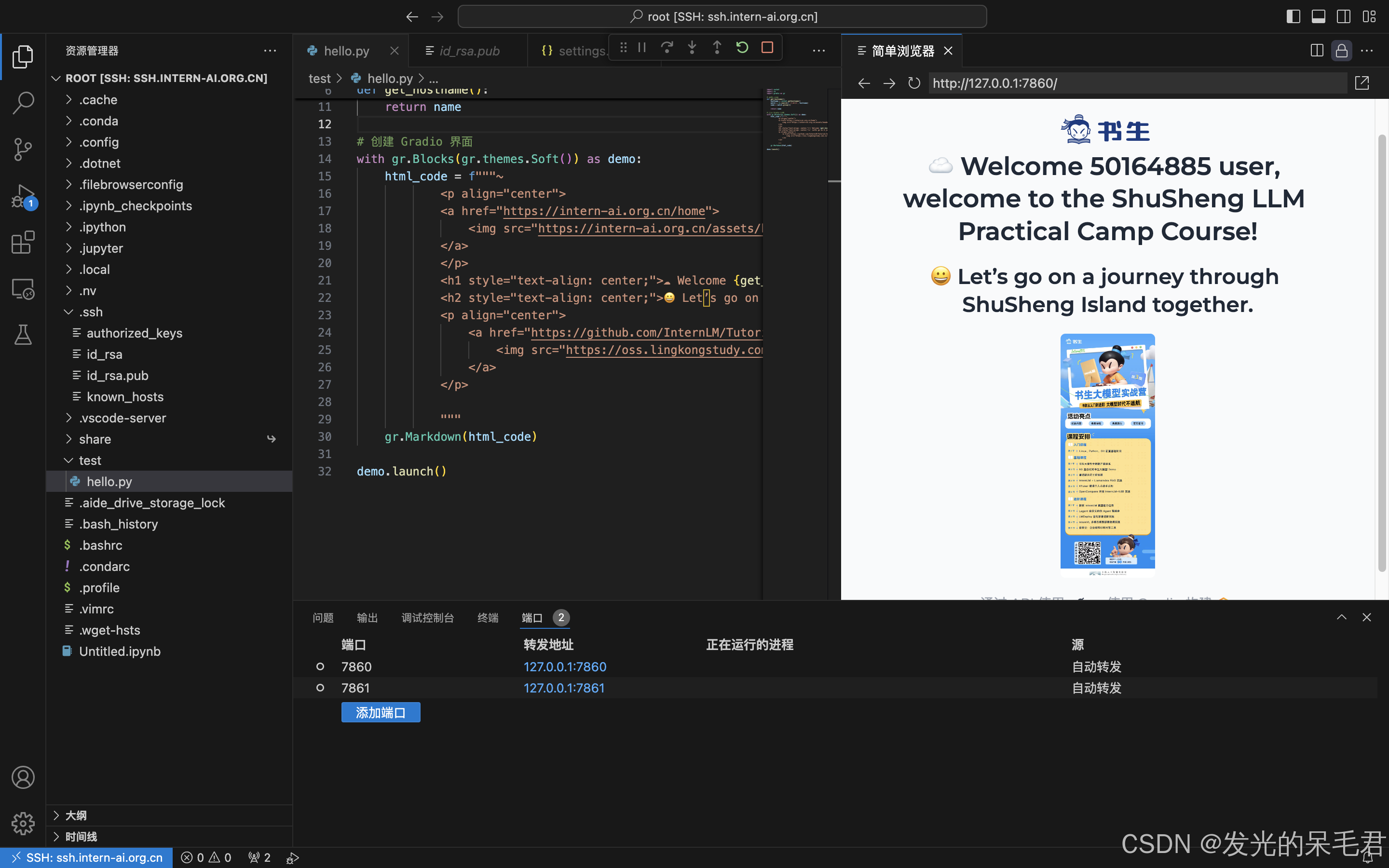Open the Extensions view

point(23,242)
